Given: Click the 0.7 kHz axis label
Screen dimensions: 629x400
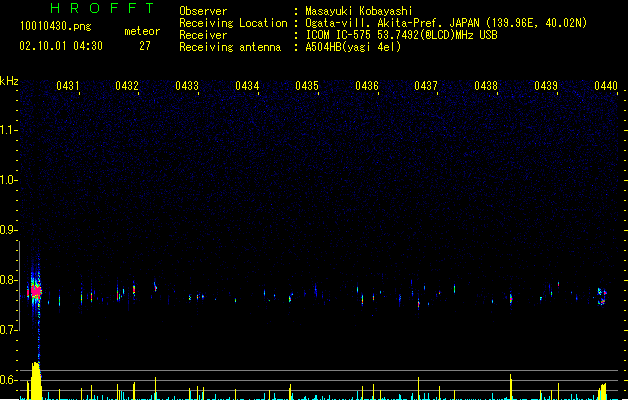Looking at the screenshot, I should coord(8,330).
